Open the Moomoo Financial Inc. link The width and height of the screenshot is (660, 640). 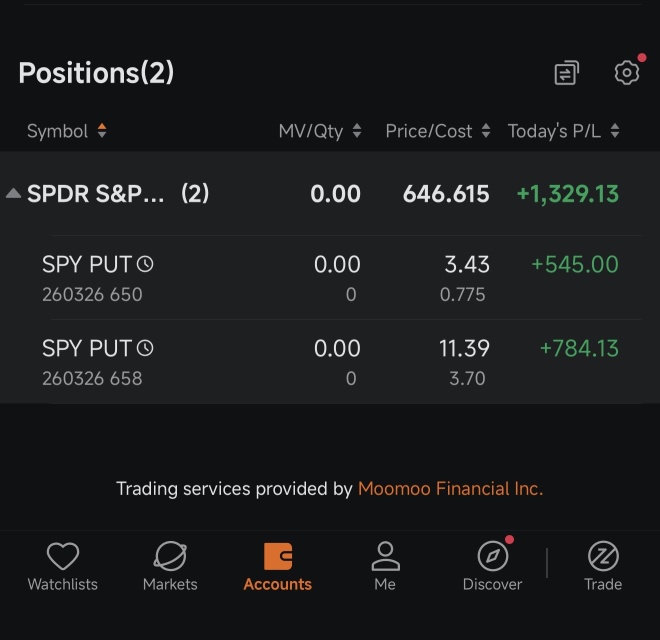450,489
